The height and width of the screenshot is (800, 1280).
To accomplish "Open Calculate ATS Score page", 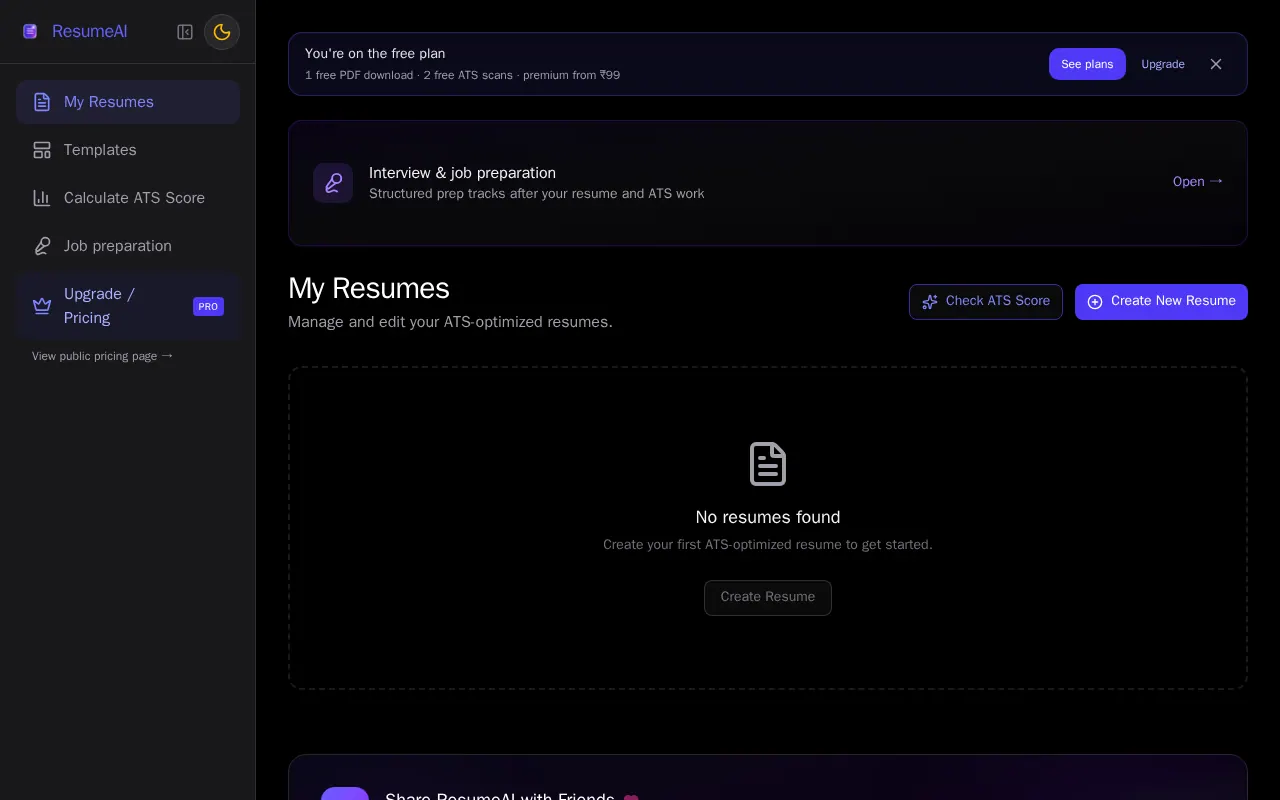I will tap(128, 198).
